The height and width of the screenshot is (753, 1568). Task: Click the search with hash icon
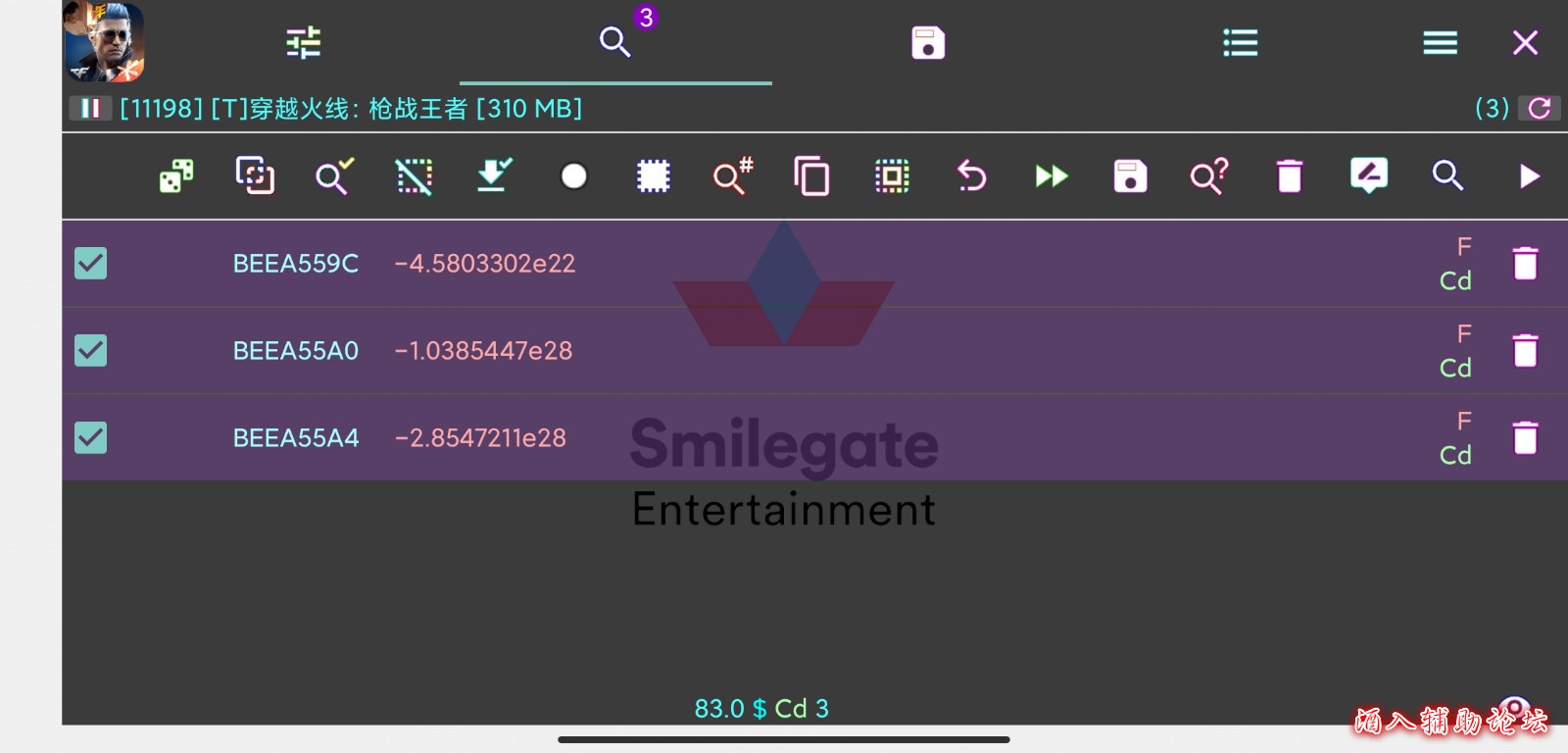(x=732, y=176)
